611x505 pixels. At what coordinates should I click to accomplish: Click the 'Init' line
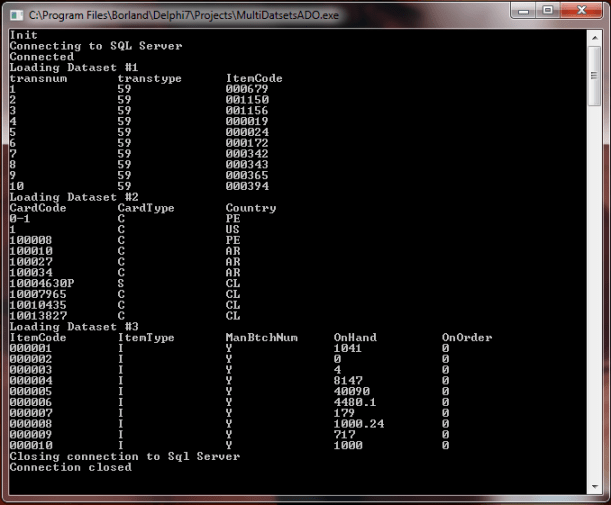coord(23,35)
